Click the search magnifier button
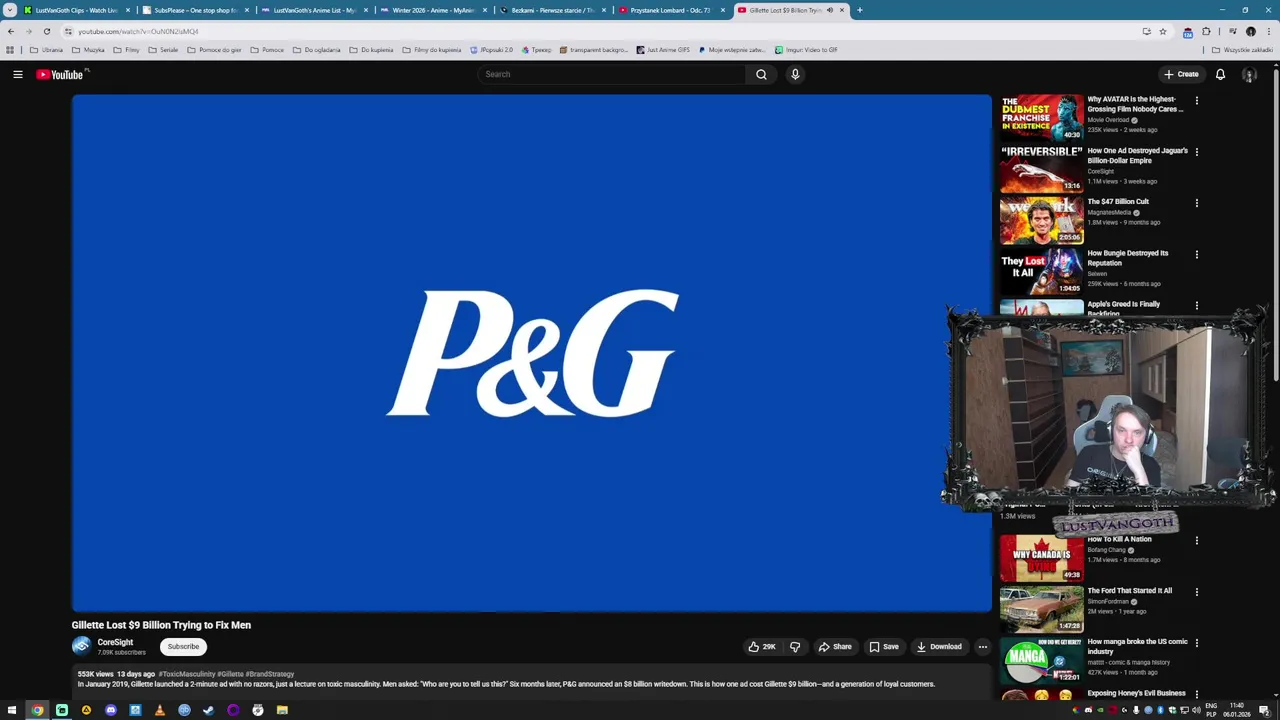The width and height of the screenshot is (1280, 720). (x=761, y=74)
